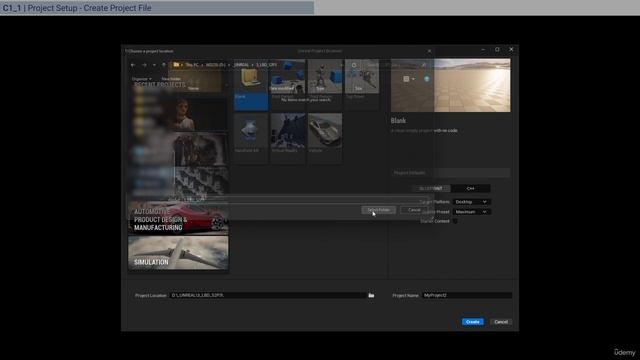This screenshot has width=640, height=360.
Task: Open the Simulation category
Action: [x=178, y=253]
